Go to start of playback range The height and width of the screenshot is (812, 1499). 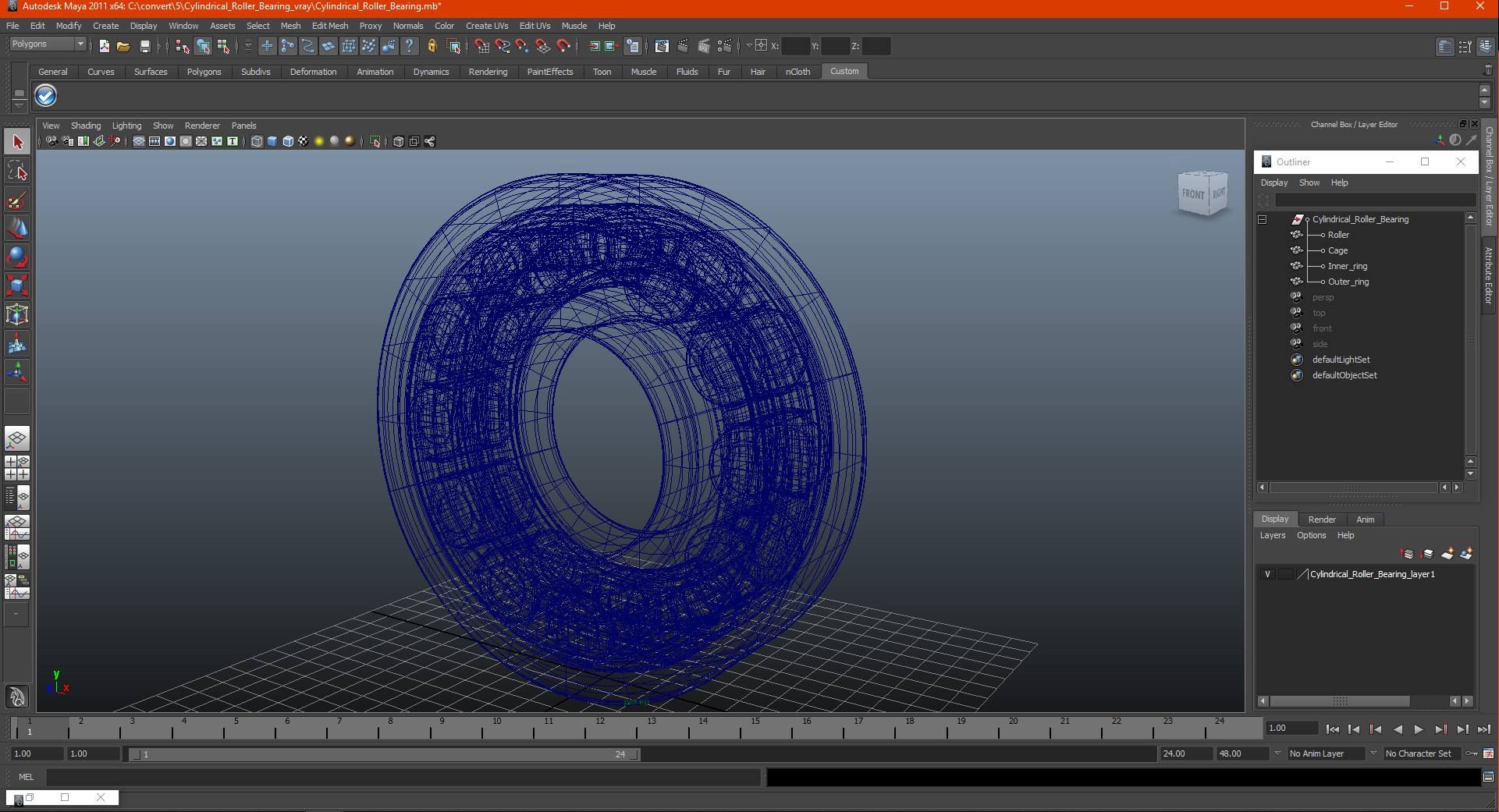(x=1333, y=729)
